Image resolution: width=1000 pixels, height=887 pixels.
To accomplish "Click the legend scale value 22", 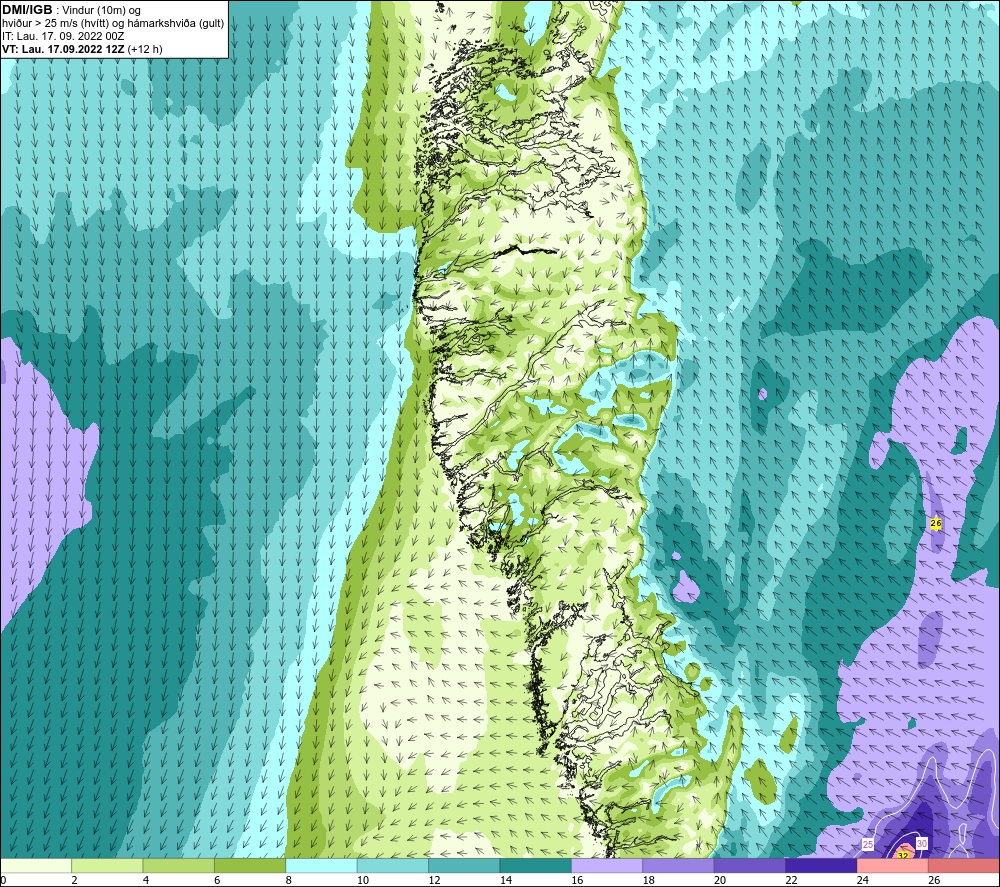I will click(791, 880).
